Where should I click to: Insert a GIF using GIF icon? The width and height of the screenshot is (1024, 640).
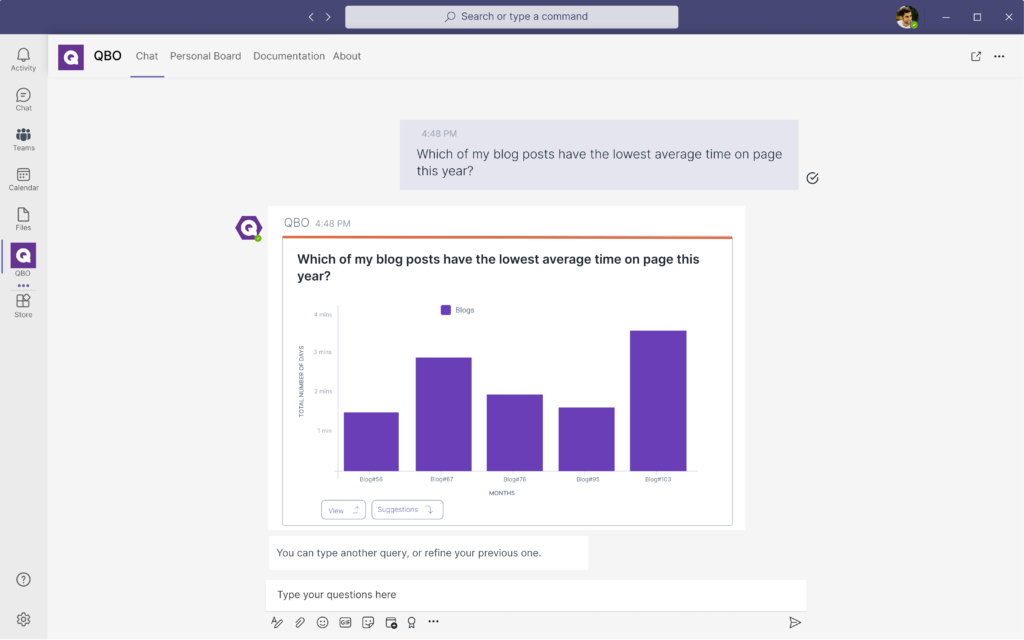coord(345,622)
